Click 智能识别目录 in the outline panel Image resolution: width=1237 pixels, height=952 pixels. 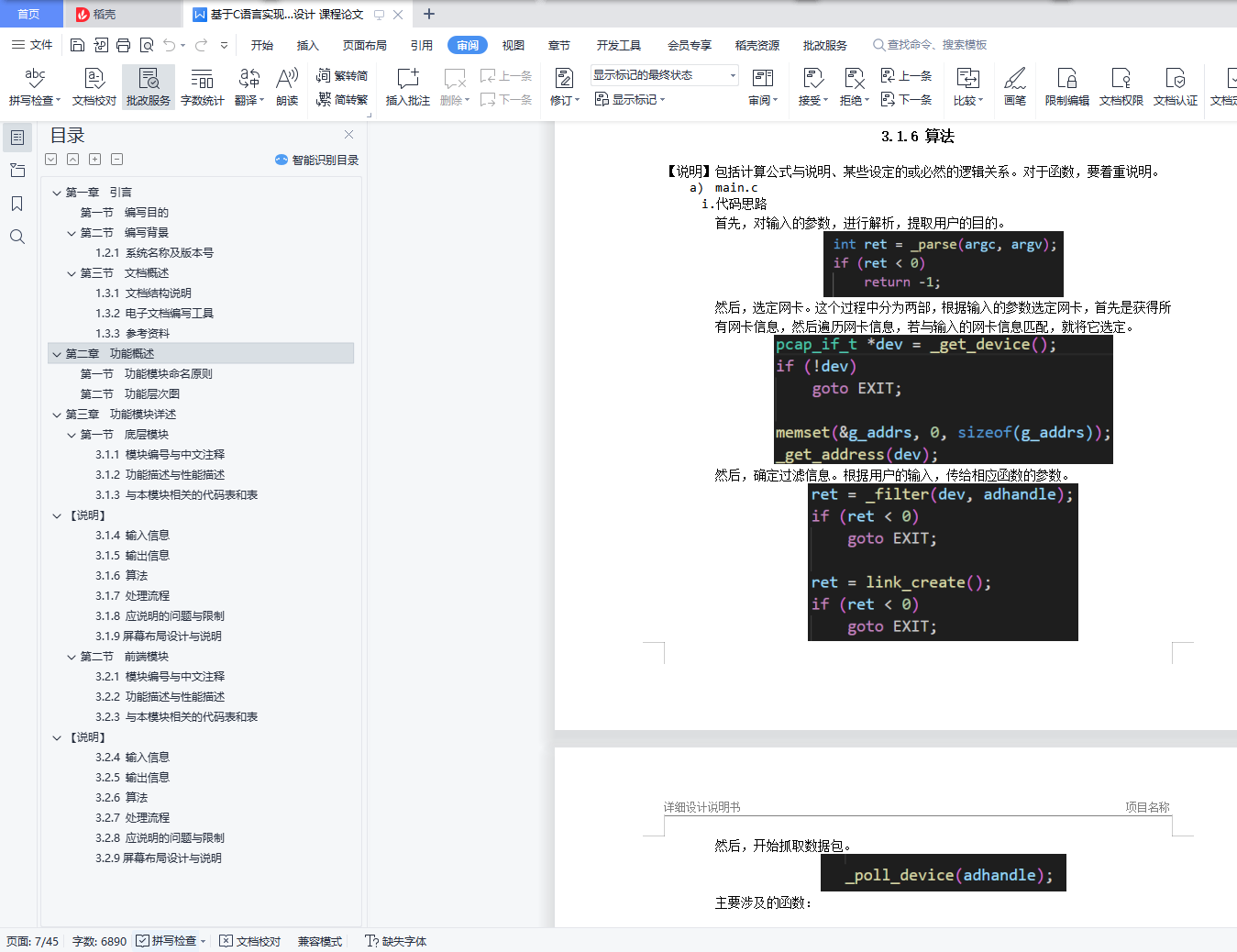click(317, 160)
